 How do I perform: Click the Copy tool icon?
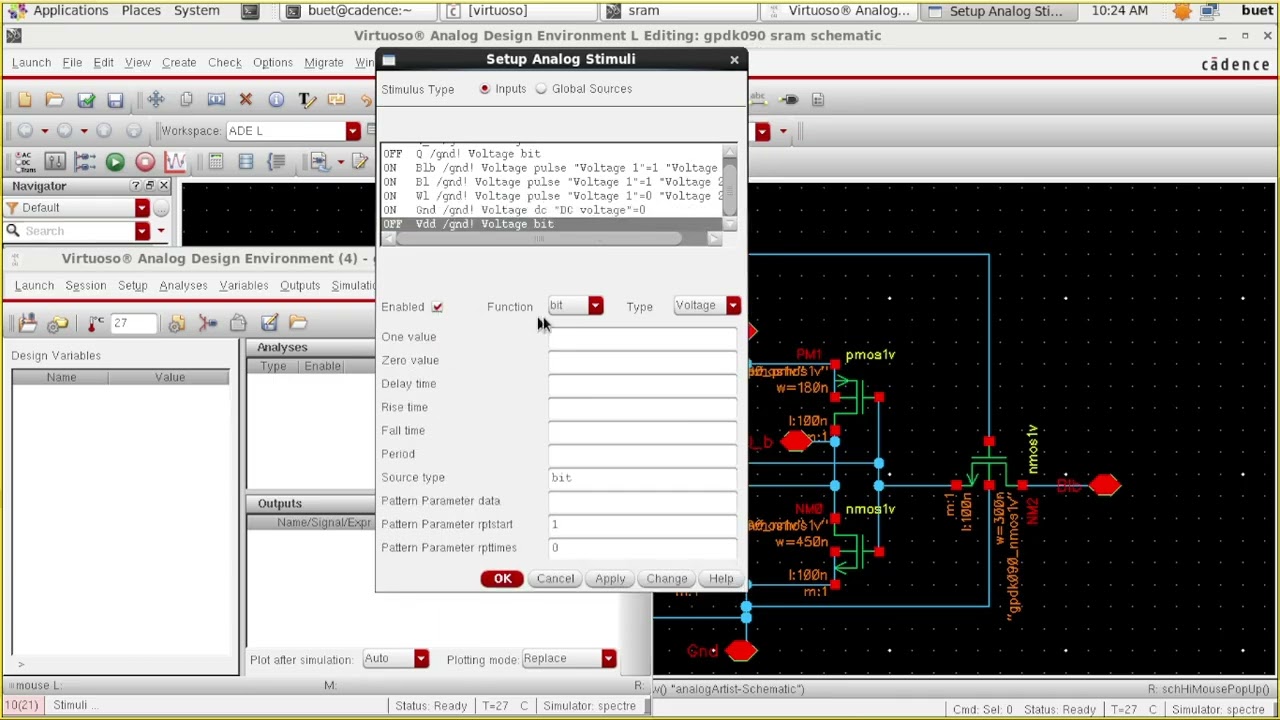click(x=186, y=100)
